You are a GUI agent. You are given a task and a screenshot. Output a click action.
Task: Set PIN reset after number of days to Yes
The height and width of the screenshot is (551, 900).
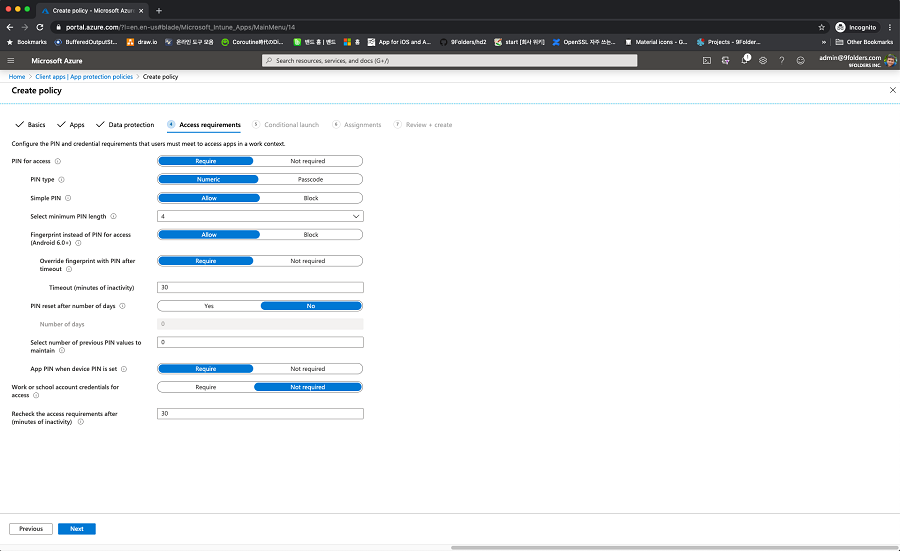209,306
